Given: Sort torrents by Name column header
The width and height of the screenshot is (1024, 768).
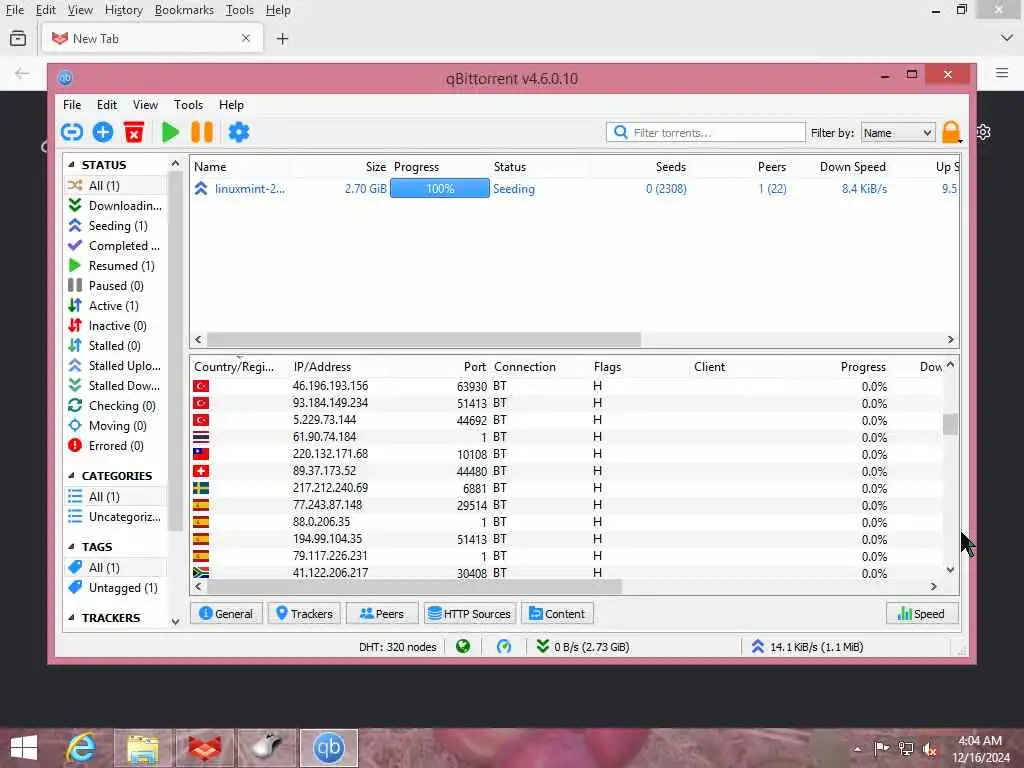Looking at the screenshot, I should (x=210, y=167).
